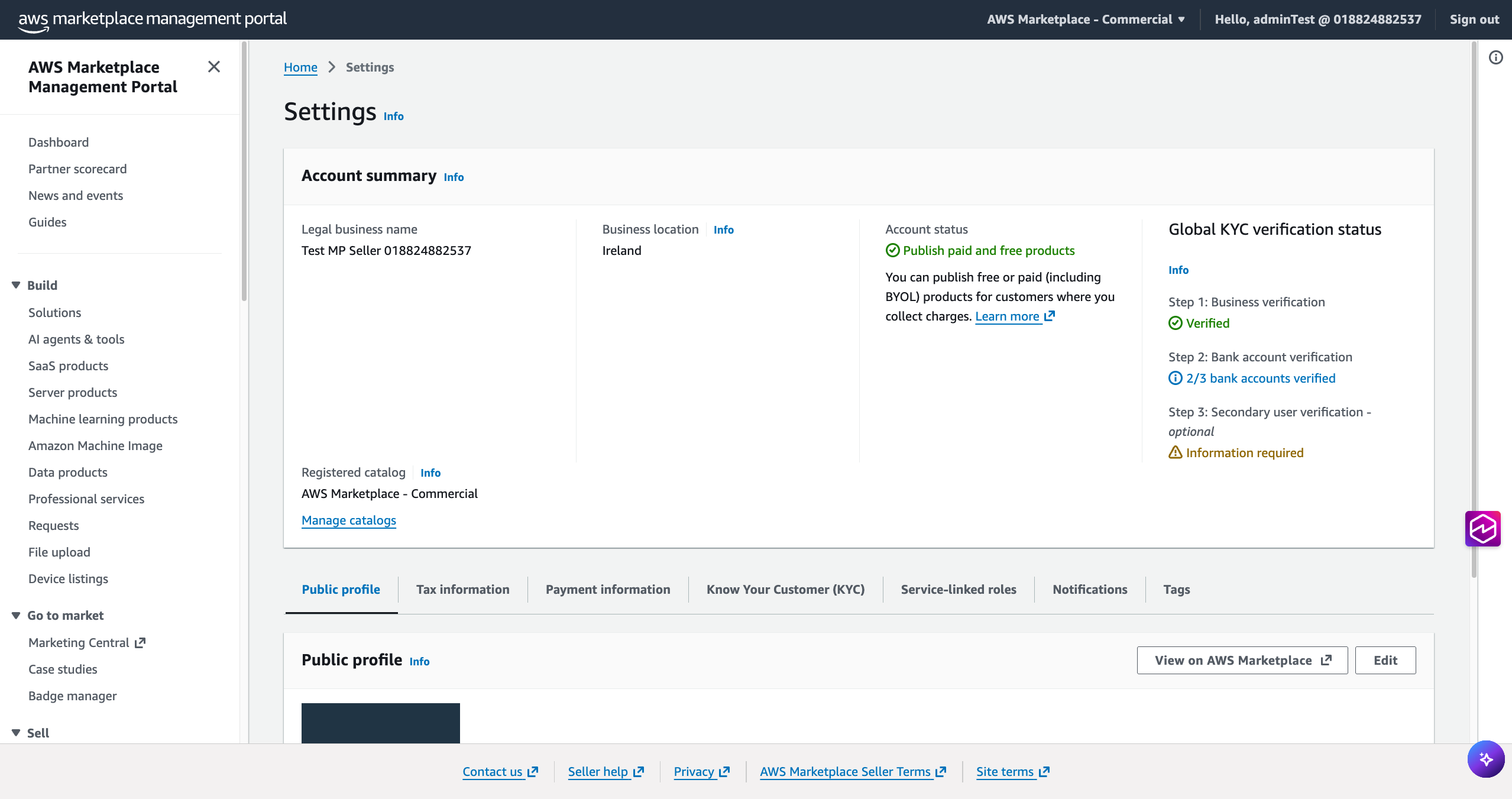This screenshot has width=1512, height=799.
Task: Switch to the Tax information tab
Action: 462,589
